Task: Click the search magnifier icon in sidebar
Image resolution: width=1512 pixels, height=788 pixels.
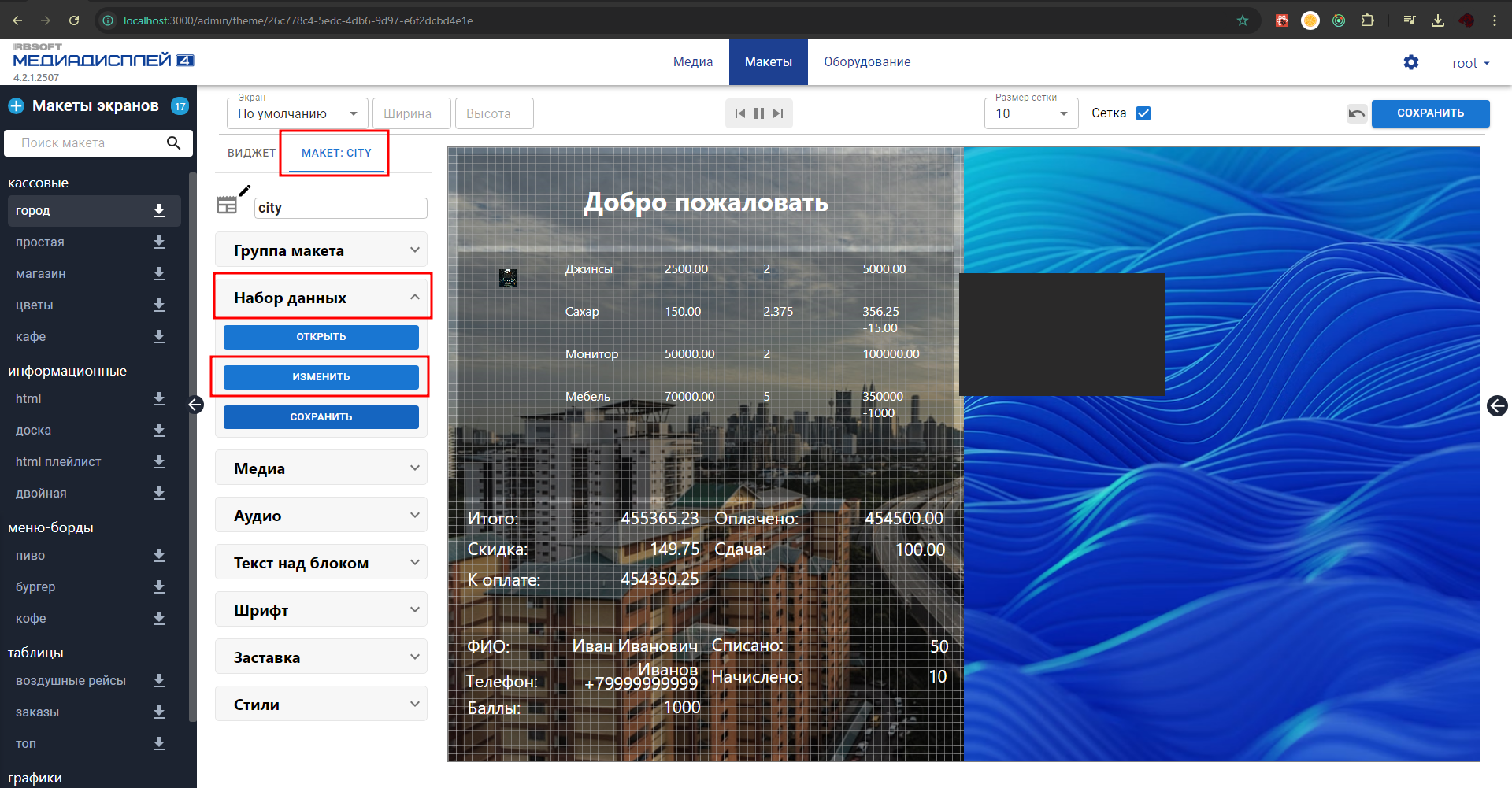Action: [173, 142]
